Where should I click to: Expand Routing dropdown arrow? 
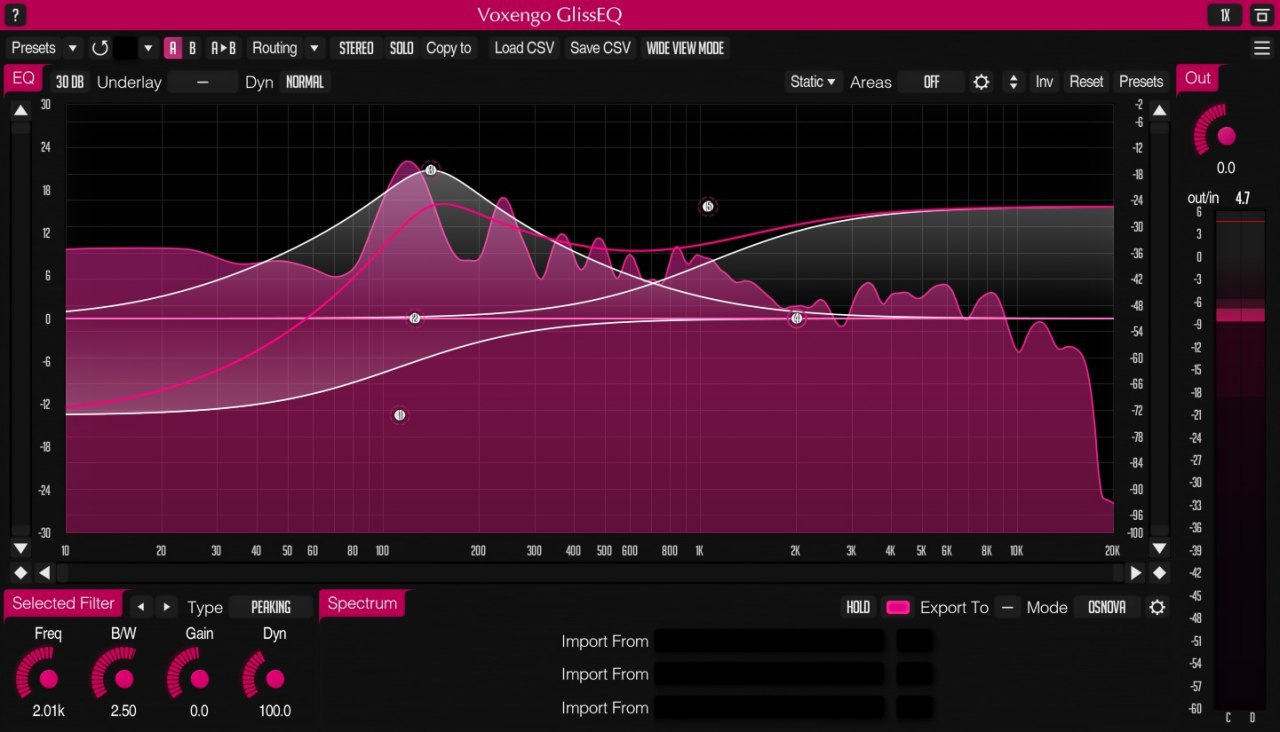(314, 48)
